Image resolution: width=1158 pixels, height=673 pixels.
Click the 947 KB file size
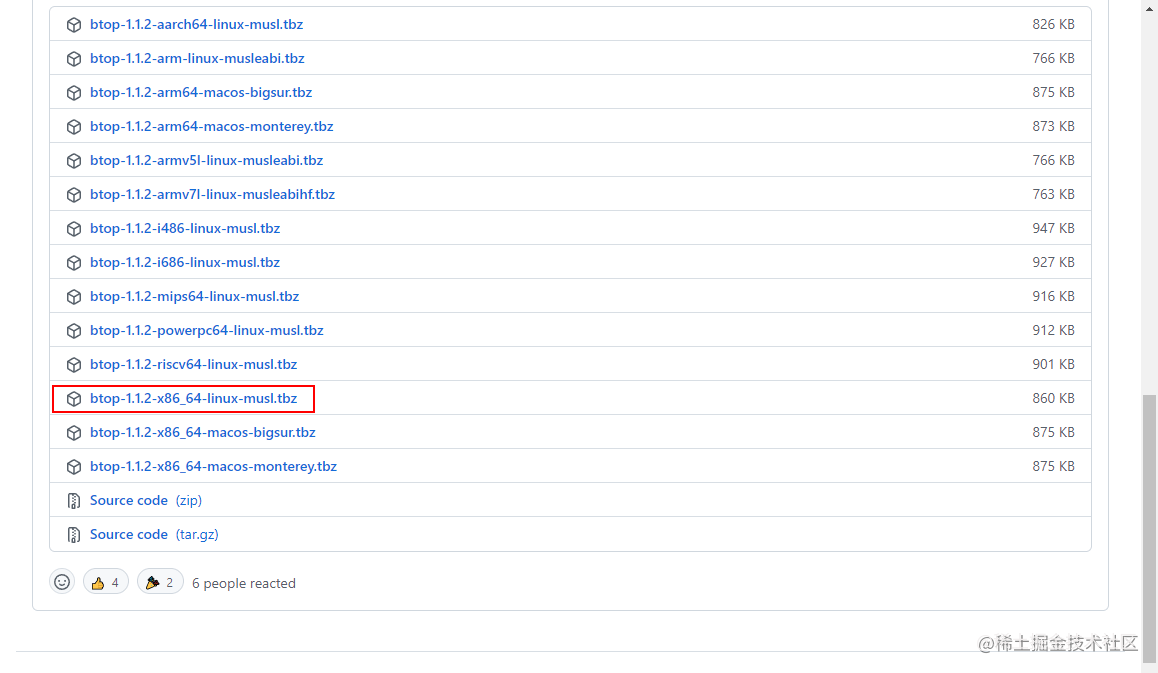(1053, 228)
